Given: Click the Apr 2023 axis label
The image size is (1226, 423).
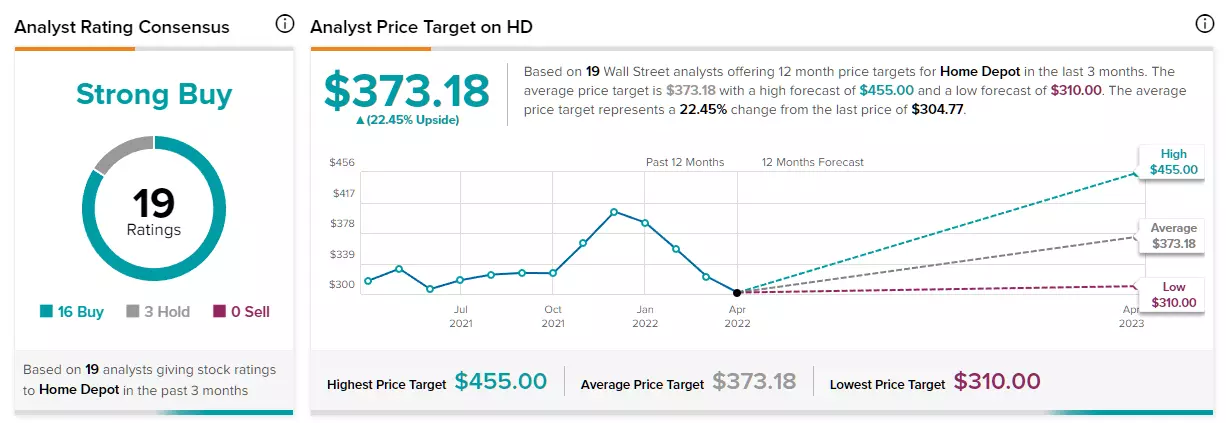Looking at the screenshot, I should coord(1130,316).
